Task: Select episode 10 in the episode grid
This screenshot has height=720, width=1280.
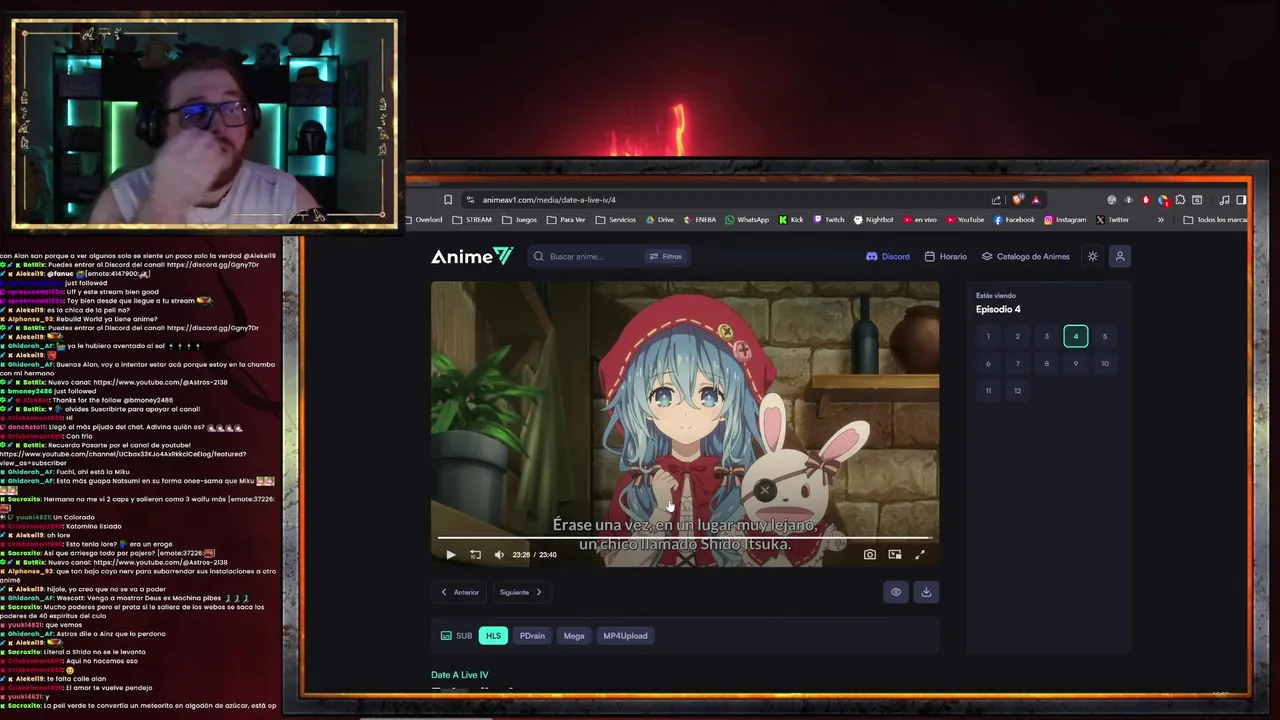Action: 1105,364
